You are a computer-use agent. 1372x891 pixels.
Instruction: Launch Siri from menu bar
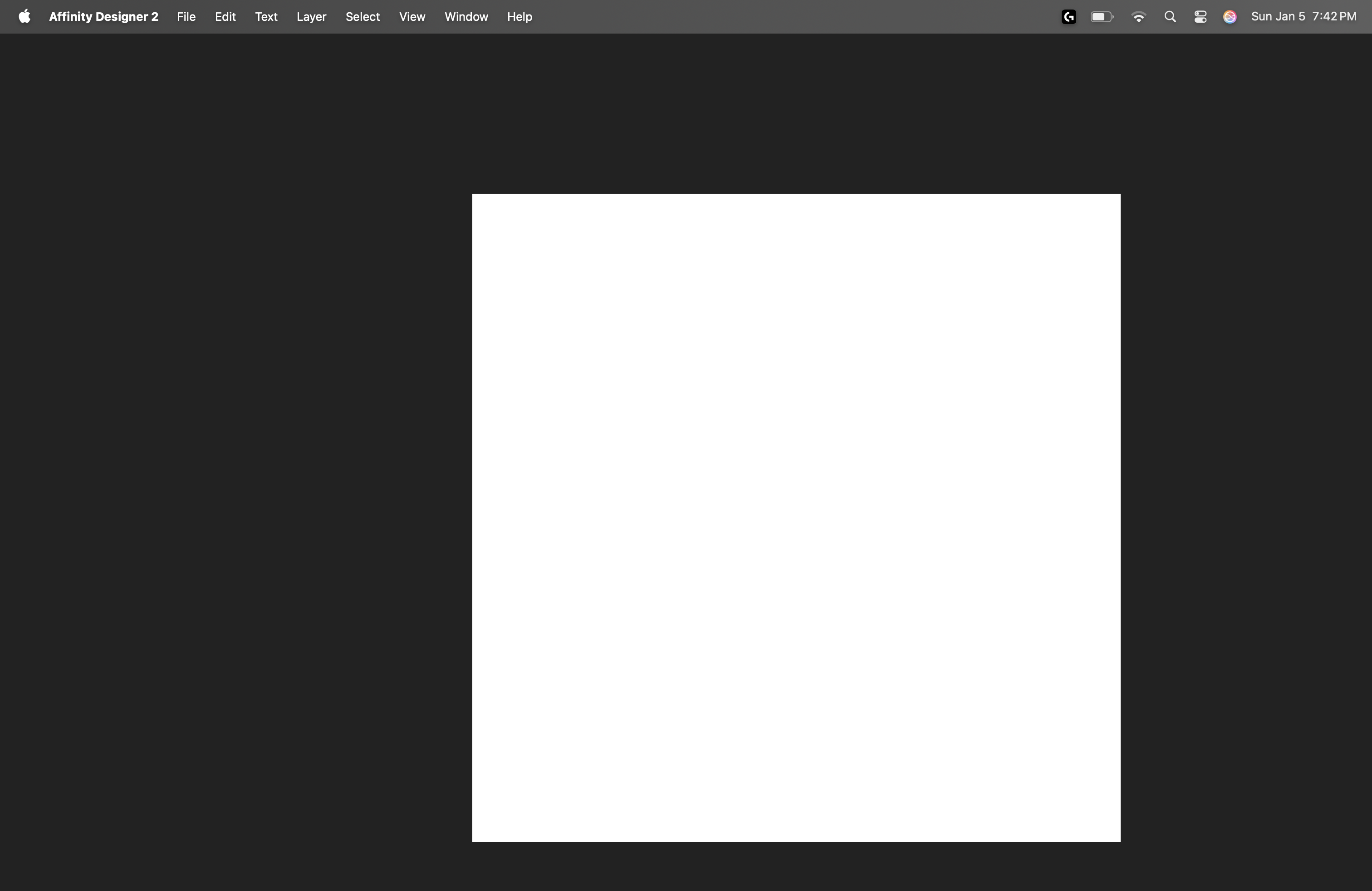pos(1230,17)
